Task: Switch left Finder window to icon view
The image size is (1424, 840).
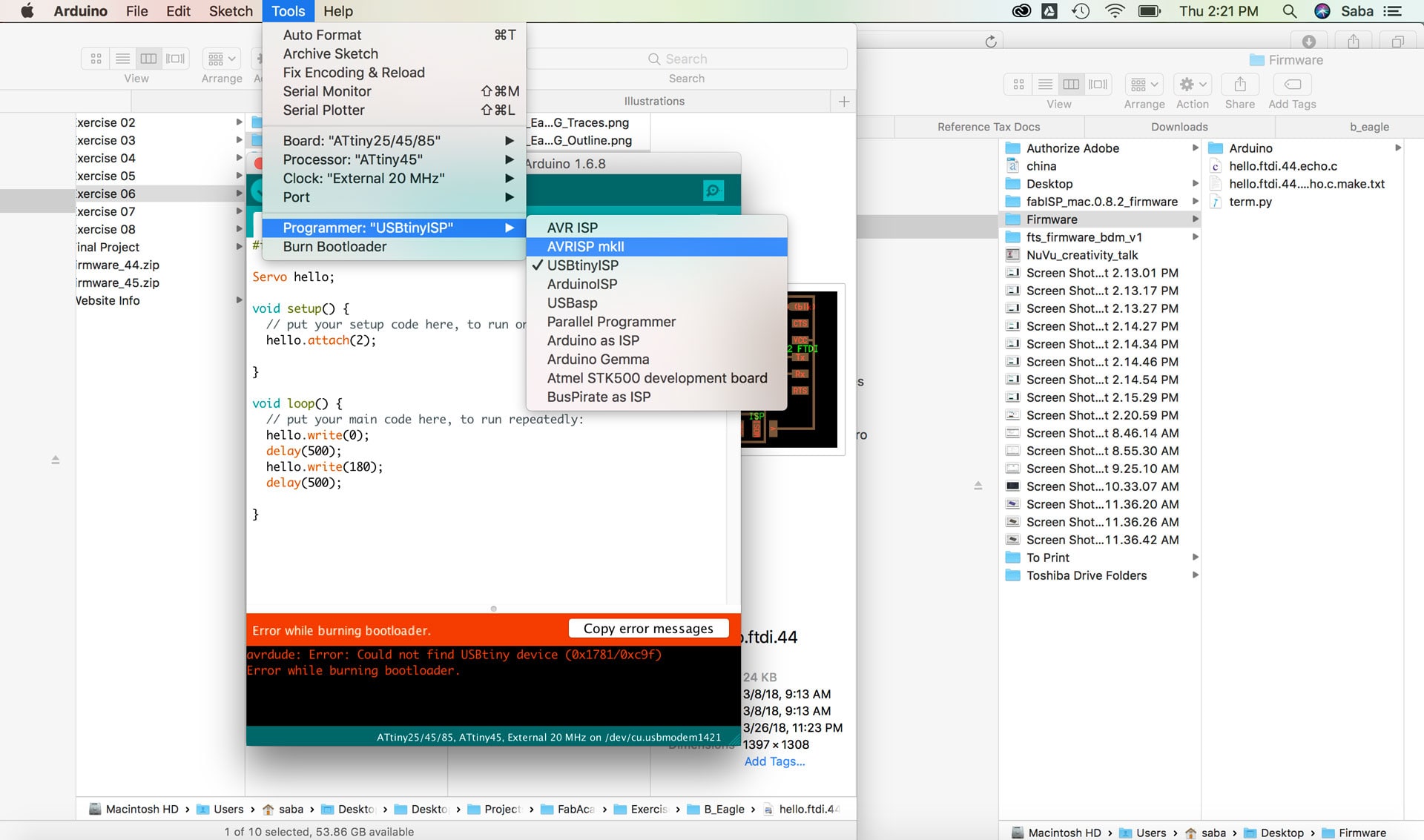Action: [x=96, y=59]
